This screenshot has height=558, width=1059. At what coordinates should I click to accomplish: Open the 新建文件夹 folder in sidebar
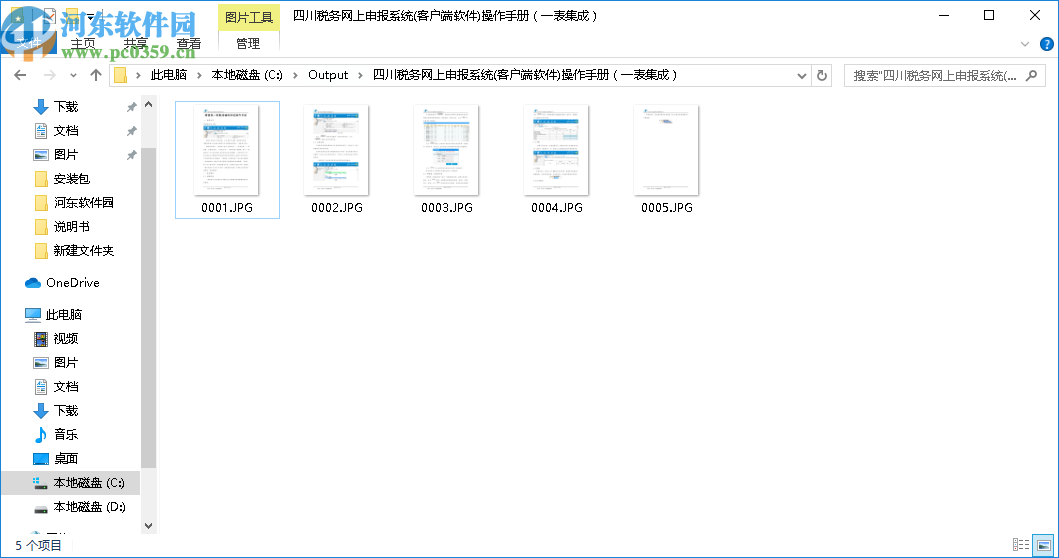pos(84,251)
